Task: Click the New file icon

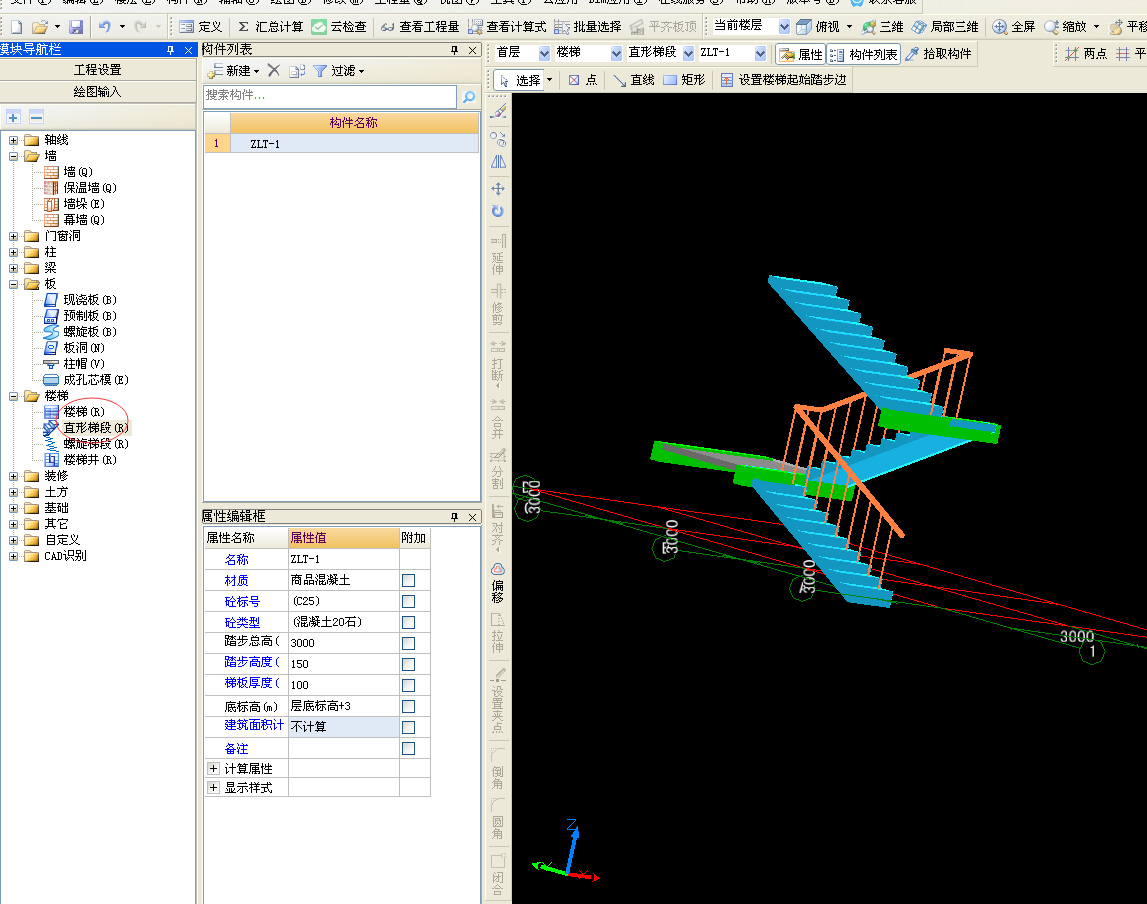Action: [16, 27]
